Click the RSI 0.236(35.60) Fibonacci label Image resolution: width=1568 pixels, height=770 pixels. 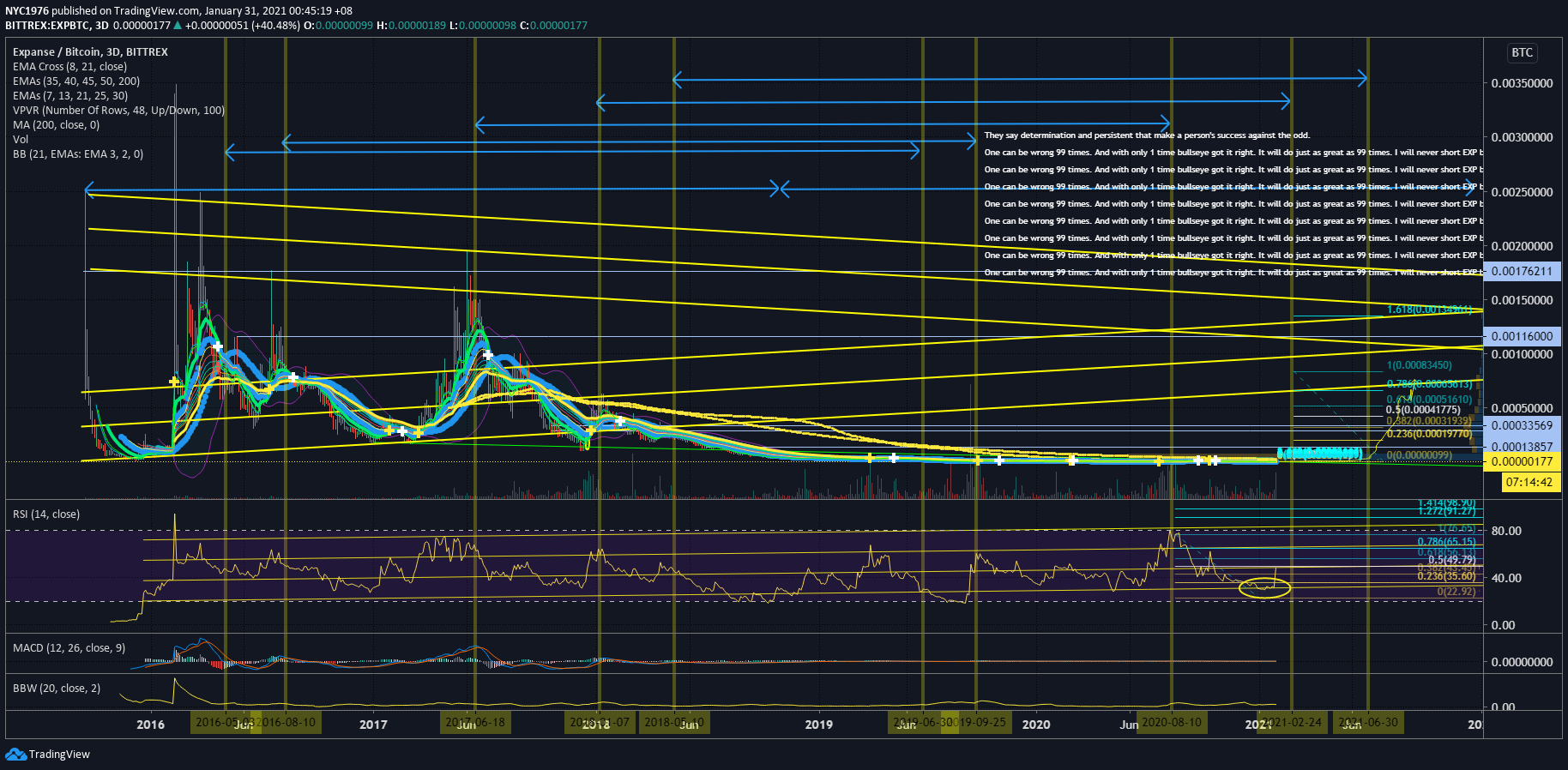(1446, 576)
